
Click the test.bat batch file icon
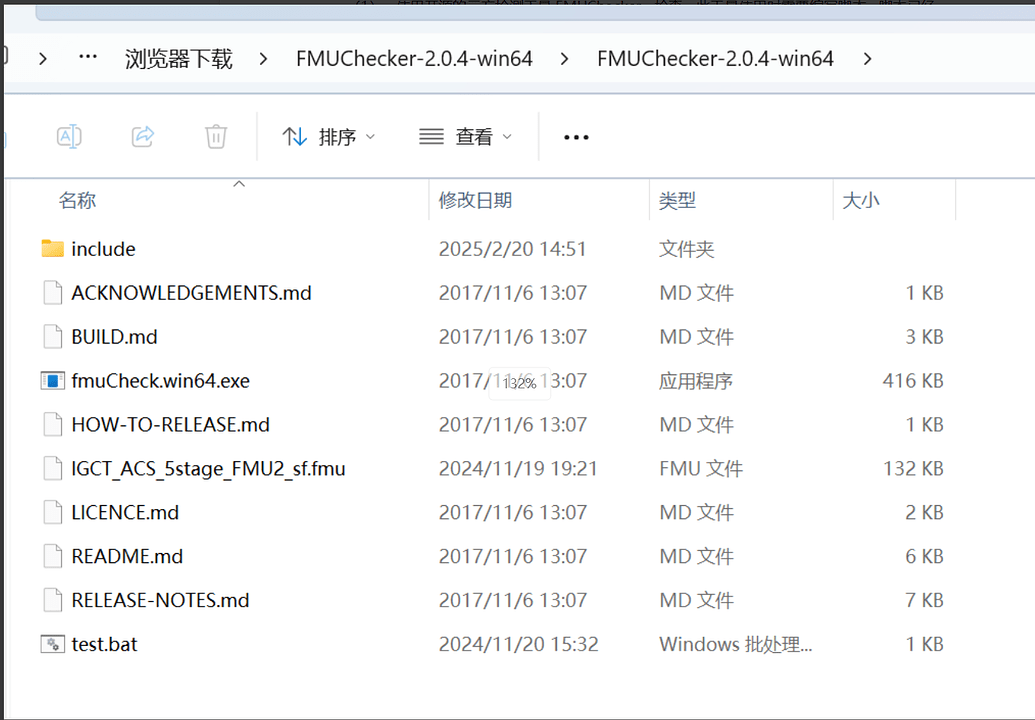point(53,644)
